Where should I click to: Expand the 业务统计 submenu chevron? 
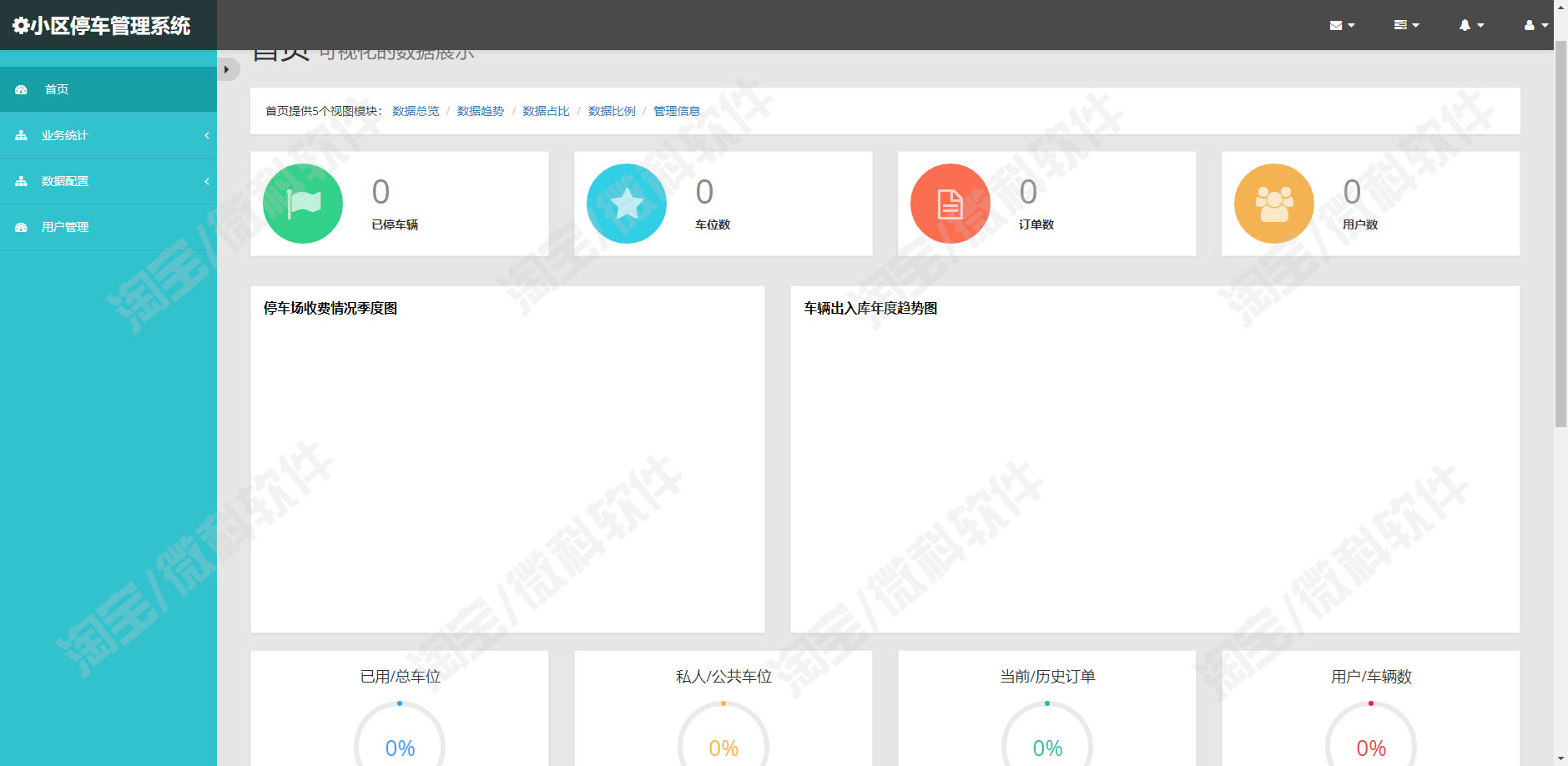pos(207,135)
